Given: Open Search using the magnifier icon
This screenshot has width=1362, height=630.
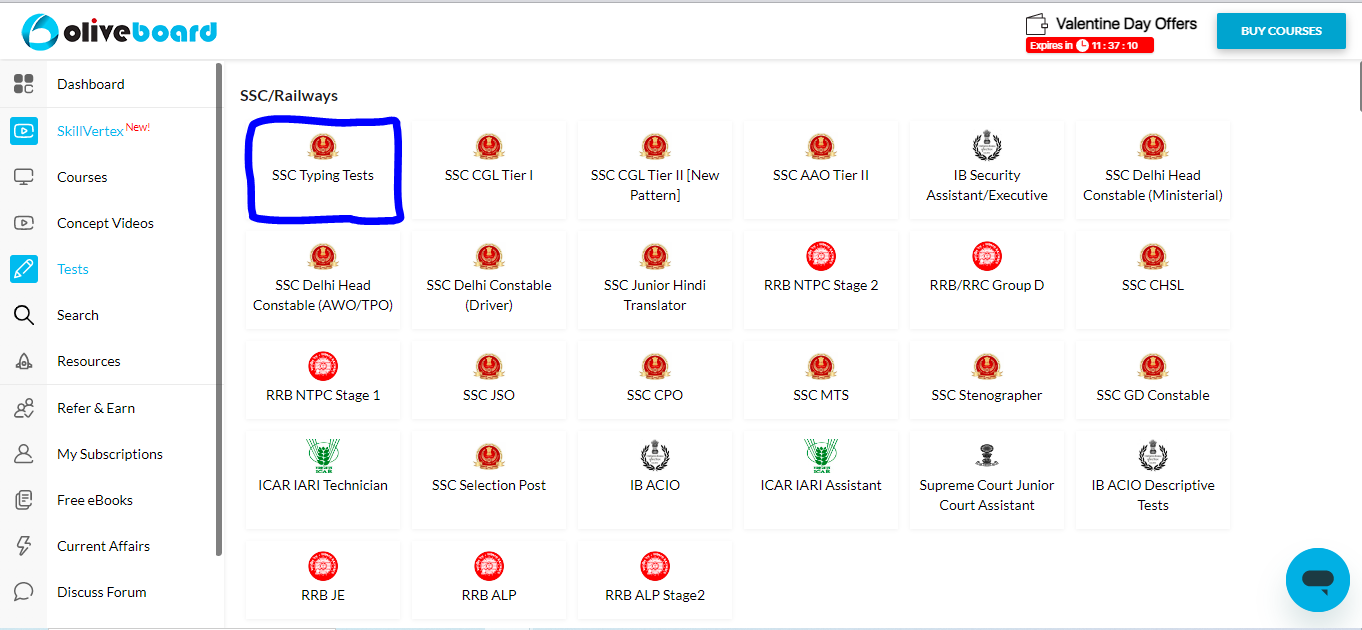Looking at the screenshot, I should 24,315.
